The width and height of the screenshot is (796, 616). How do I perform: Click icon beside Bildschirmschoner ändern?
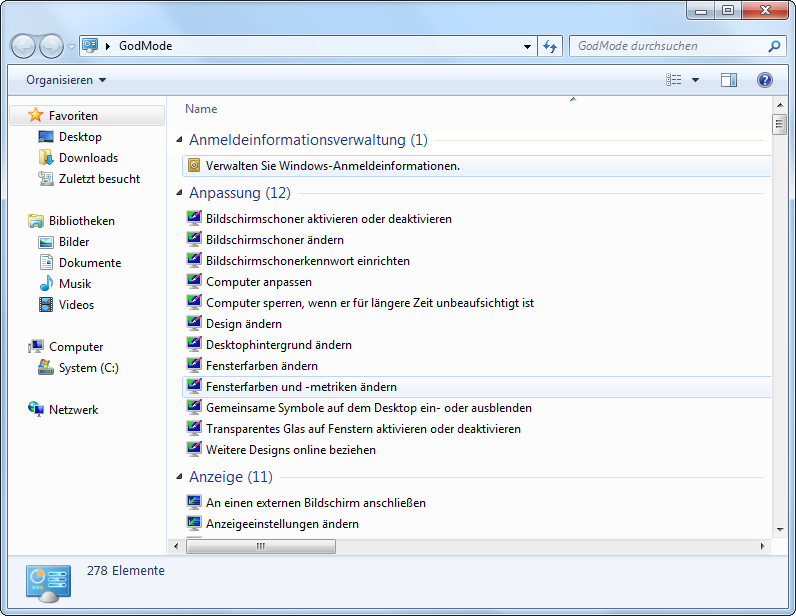(x=194, y=239)
